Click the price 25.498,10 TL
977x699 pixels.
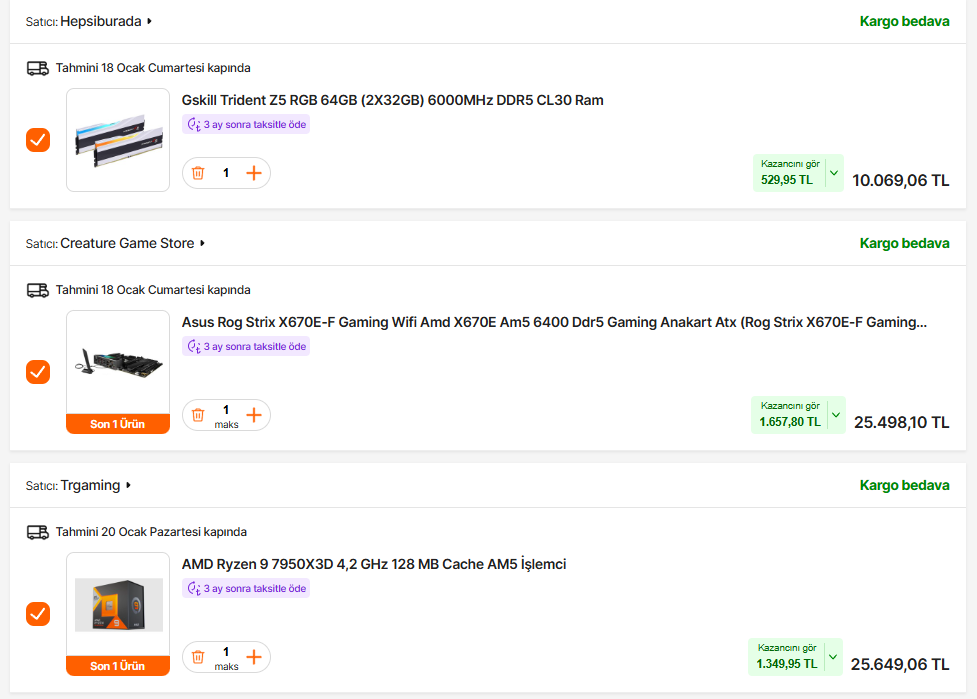[902, 422]
